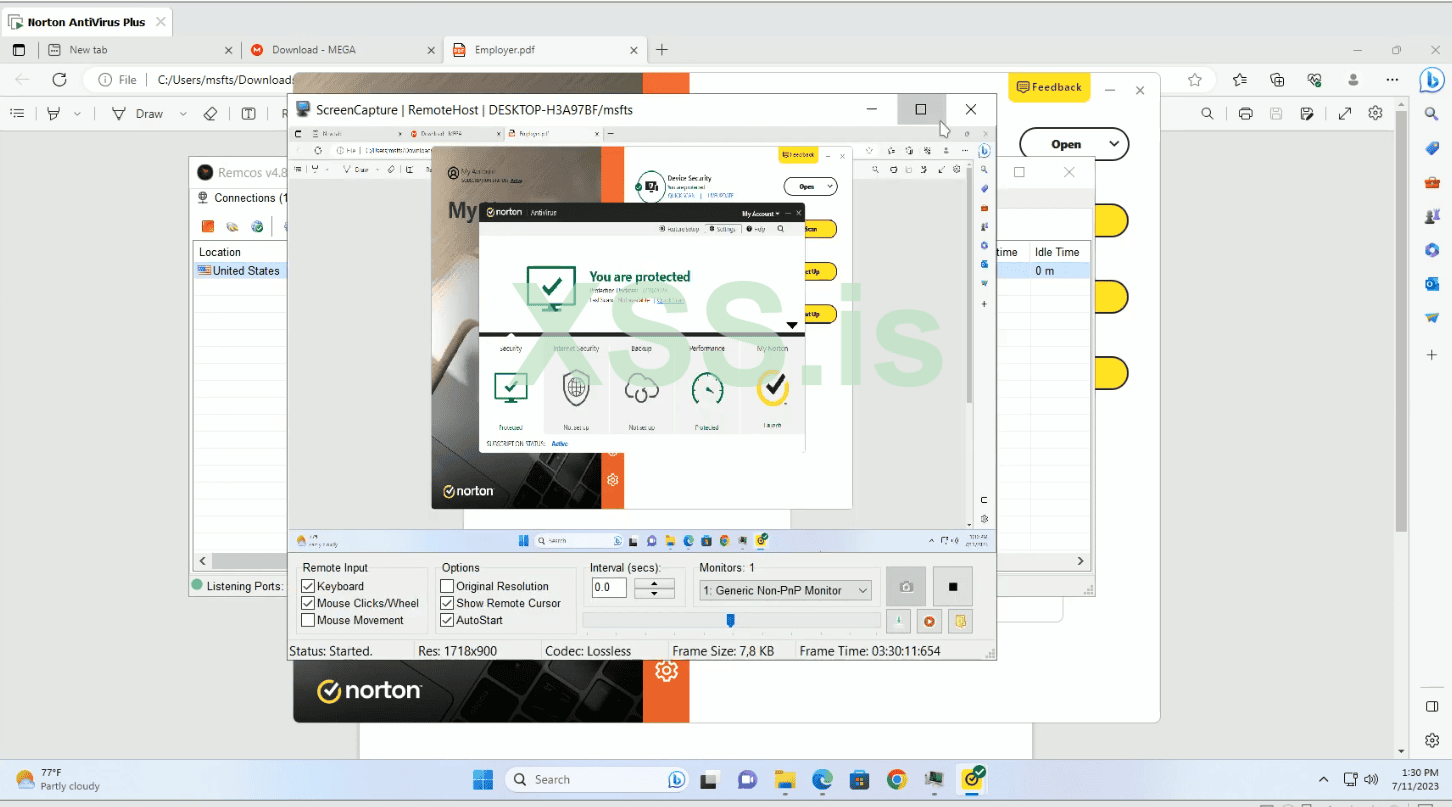Screen dimensions: 1452x807
Task: Select the Draw tool in PDF toolbar
Action: pyautogui.click(x=138, y=114)
